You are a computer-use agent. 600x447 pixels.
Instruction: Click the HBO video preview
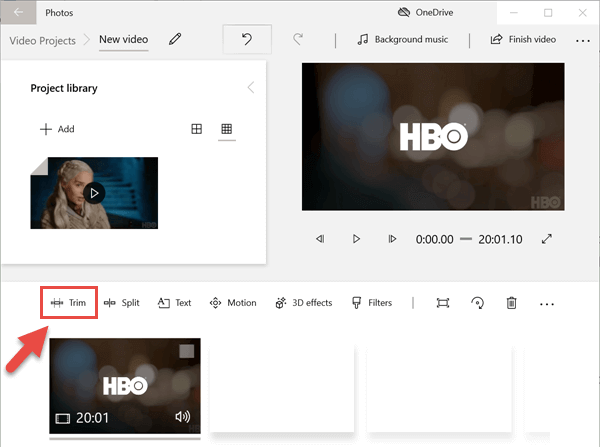[x=433, y=137]
